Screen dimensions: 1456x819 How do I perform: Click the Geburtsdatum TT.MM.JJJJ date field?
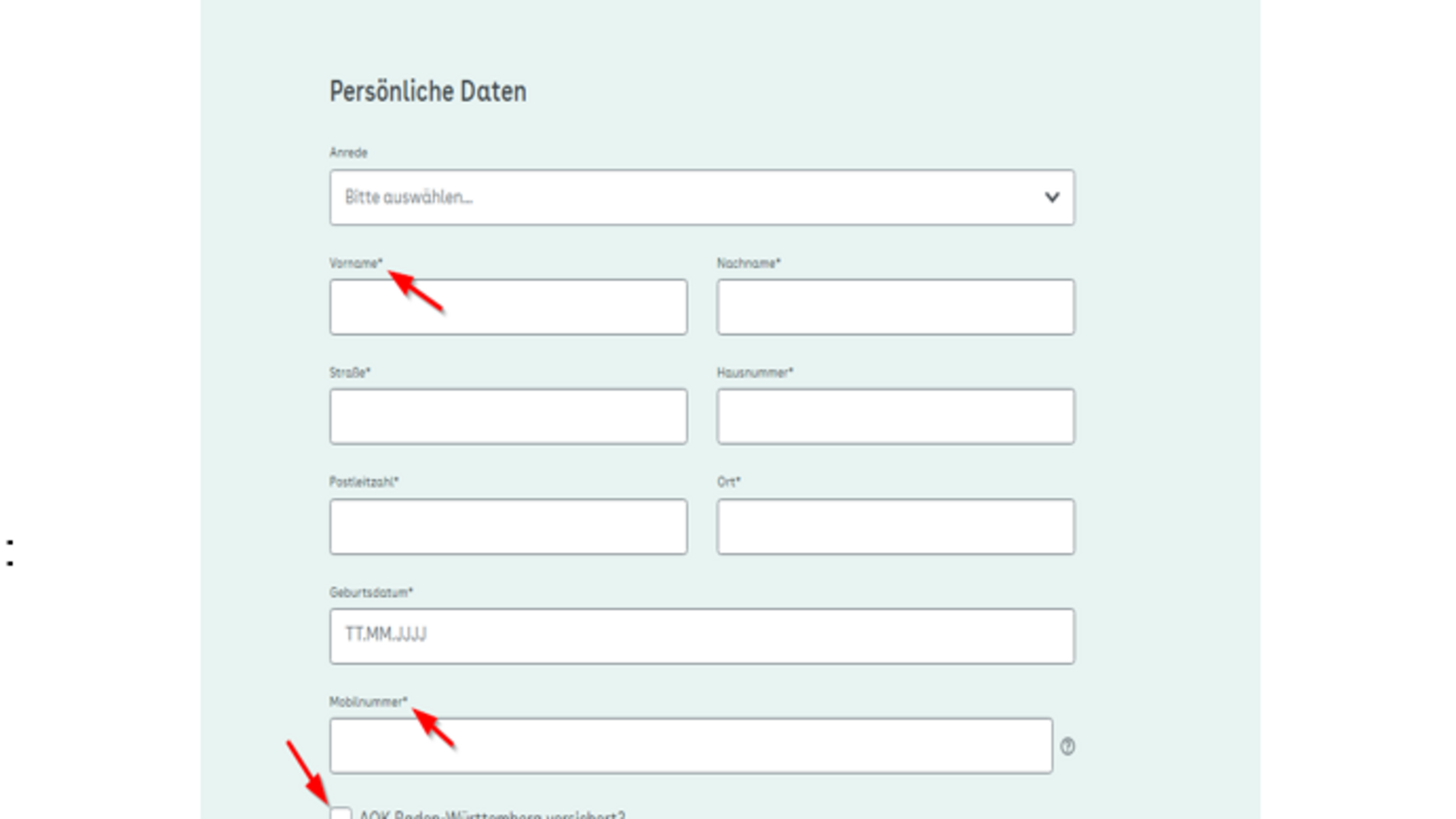[x=701, y=636]
